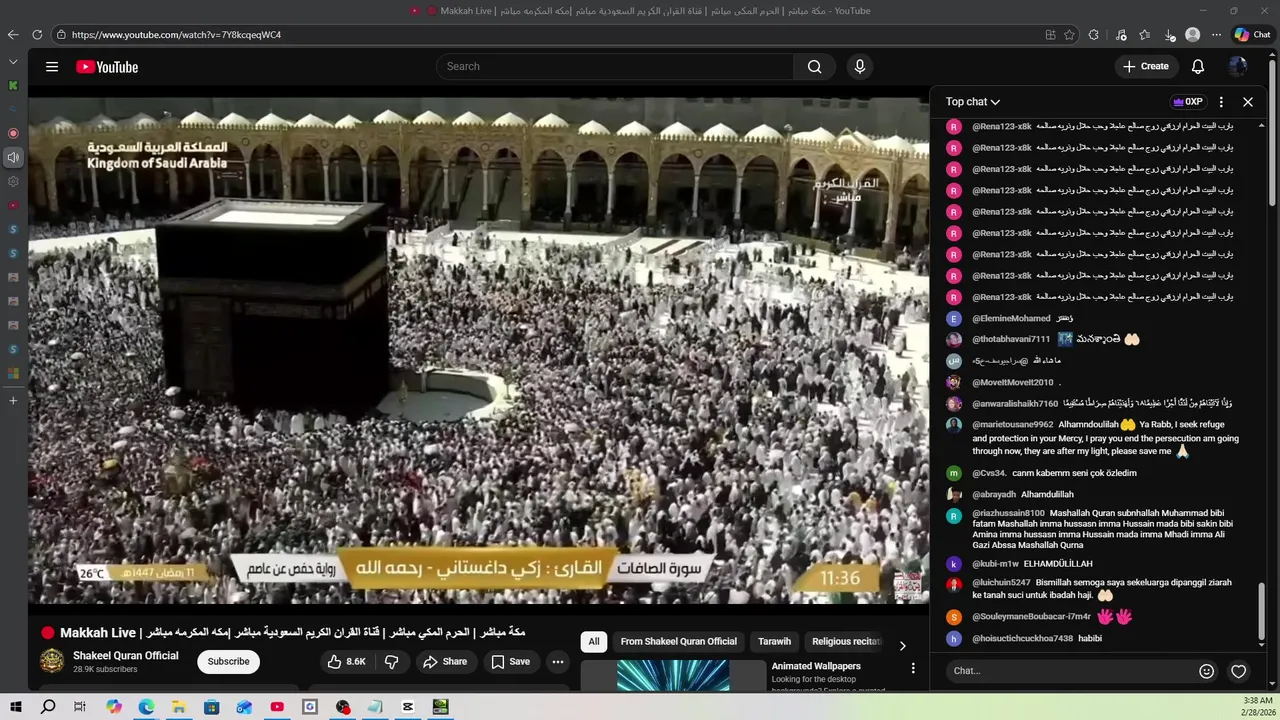Click the browser address bar URL
The height and width of the screenshot is (720, 1280).
(x=176, y=35)
